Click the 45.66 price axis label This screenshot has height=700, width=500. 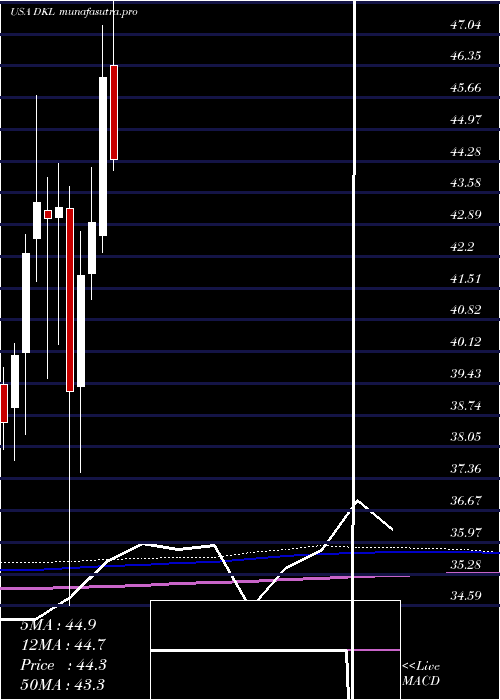(466, 88)
